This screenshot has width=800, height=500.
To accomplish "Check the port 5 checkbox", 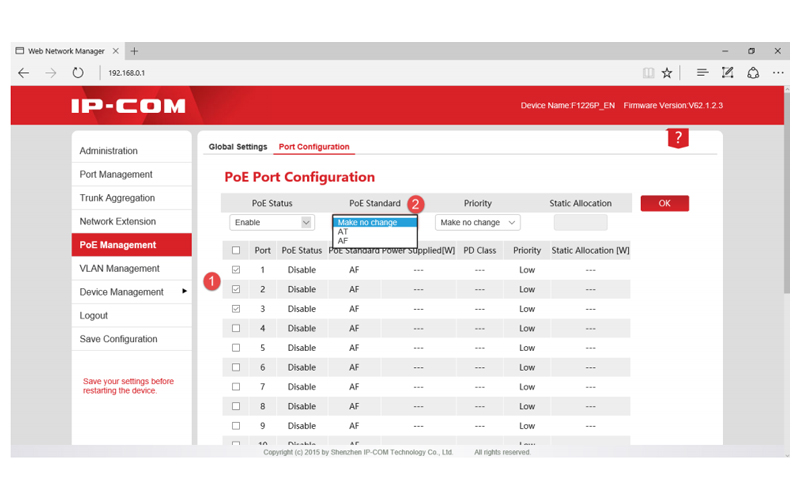I will tap(236, 348).
